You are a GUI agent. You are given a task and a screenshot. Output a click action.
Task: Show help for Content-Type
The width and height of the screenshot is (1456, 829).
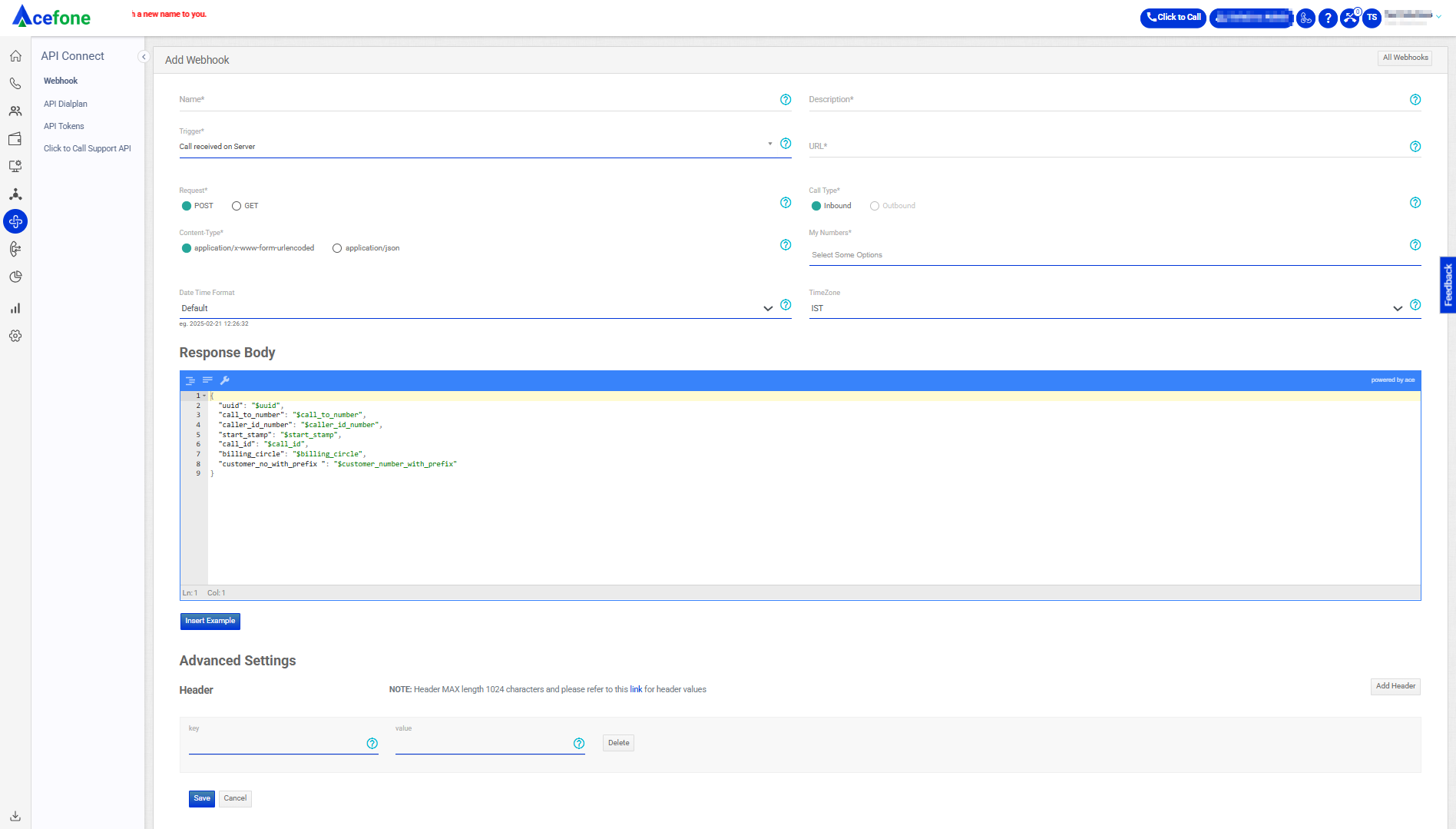click(x=786, y=245)
